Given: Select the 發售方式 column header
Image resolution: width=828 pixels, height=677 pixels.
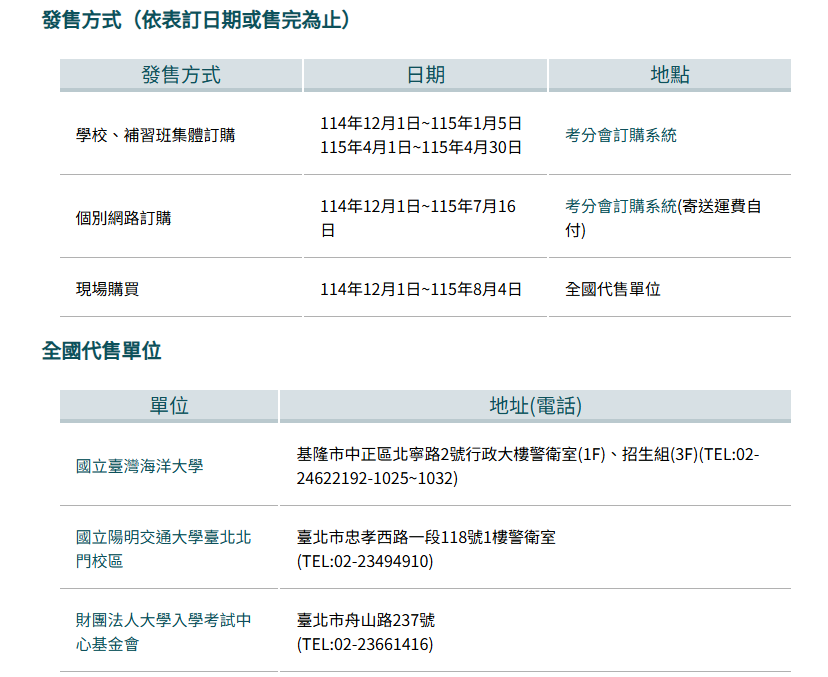Looking at the screenshot, I should pos(180,75).
